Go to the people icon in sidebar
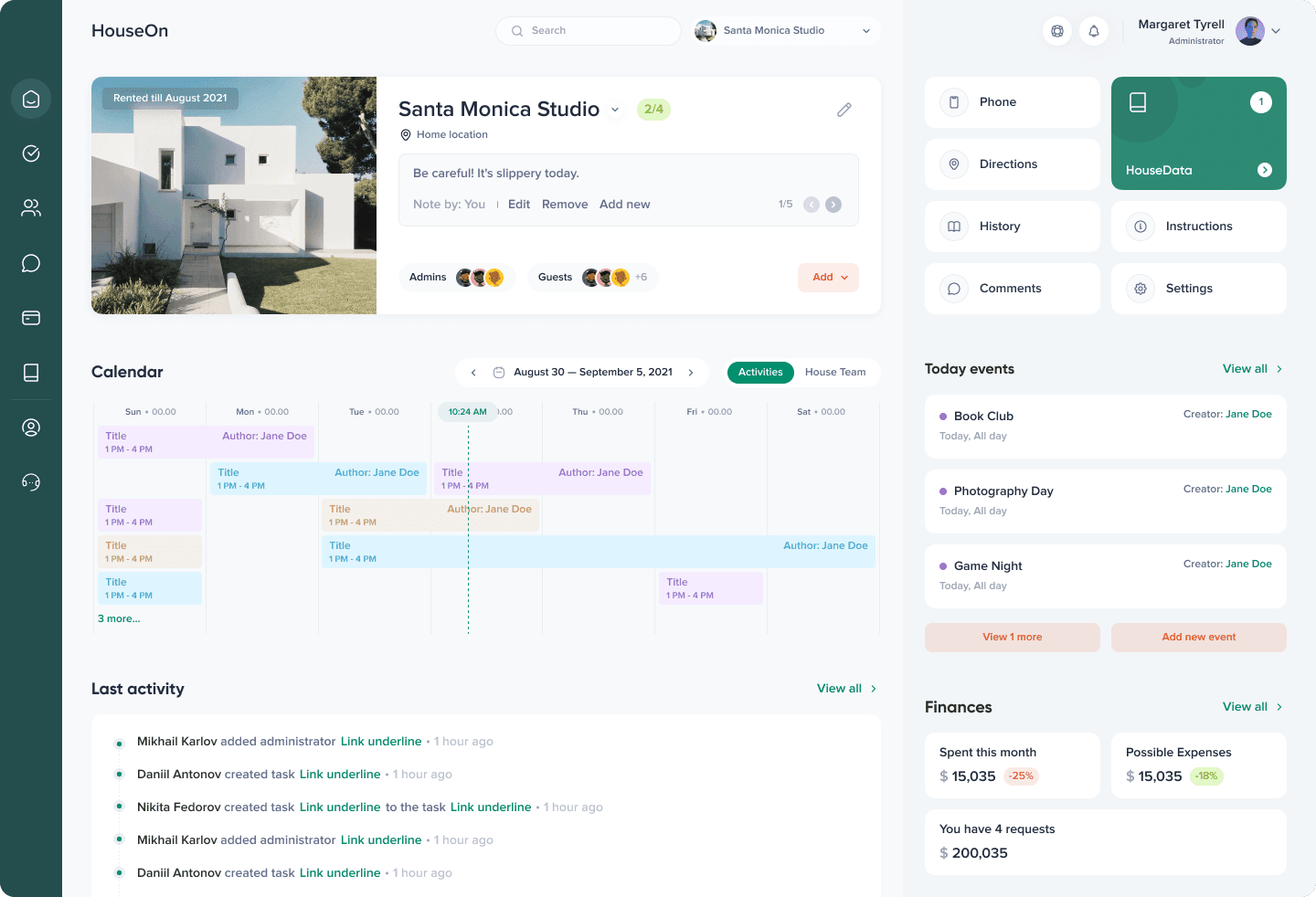 (x=31, y=208)
